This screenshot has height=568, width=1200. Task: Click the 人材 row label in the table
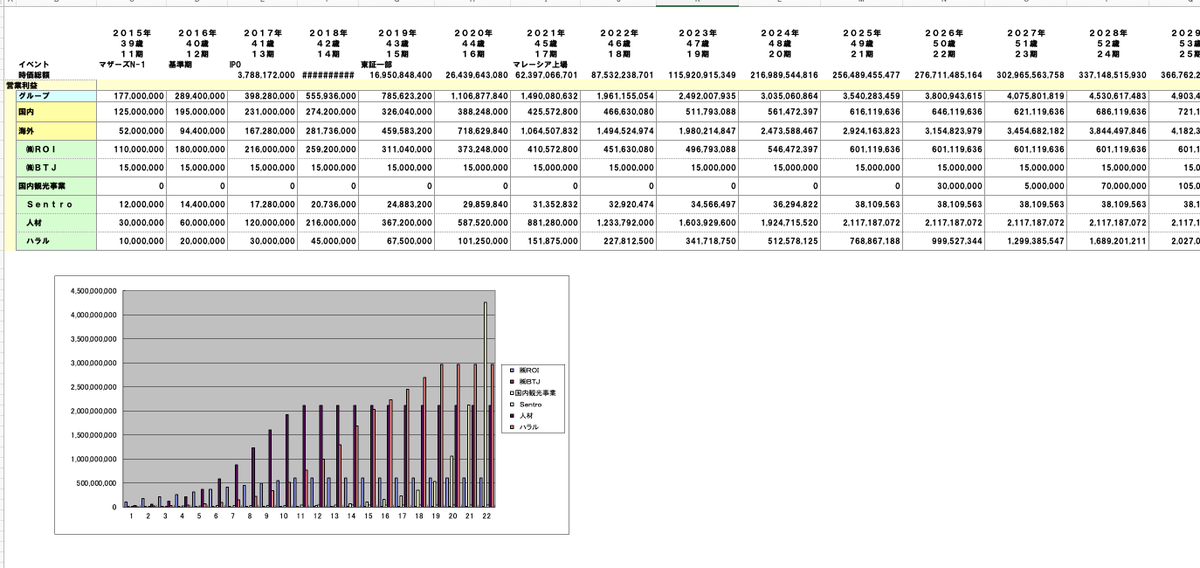pos(54,223)
